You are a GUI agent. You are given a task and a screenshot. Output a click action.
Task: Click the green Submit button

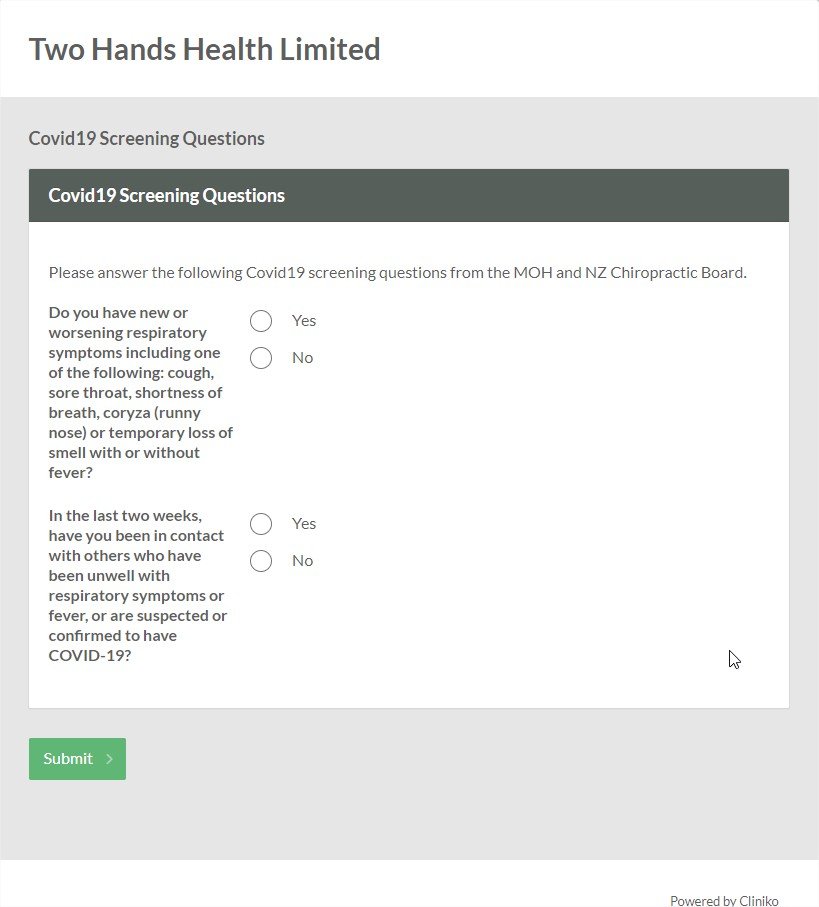[77, 758]
